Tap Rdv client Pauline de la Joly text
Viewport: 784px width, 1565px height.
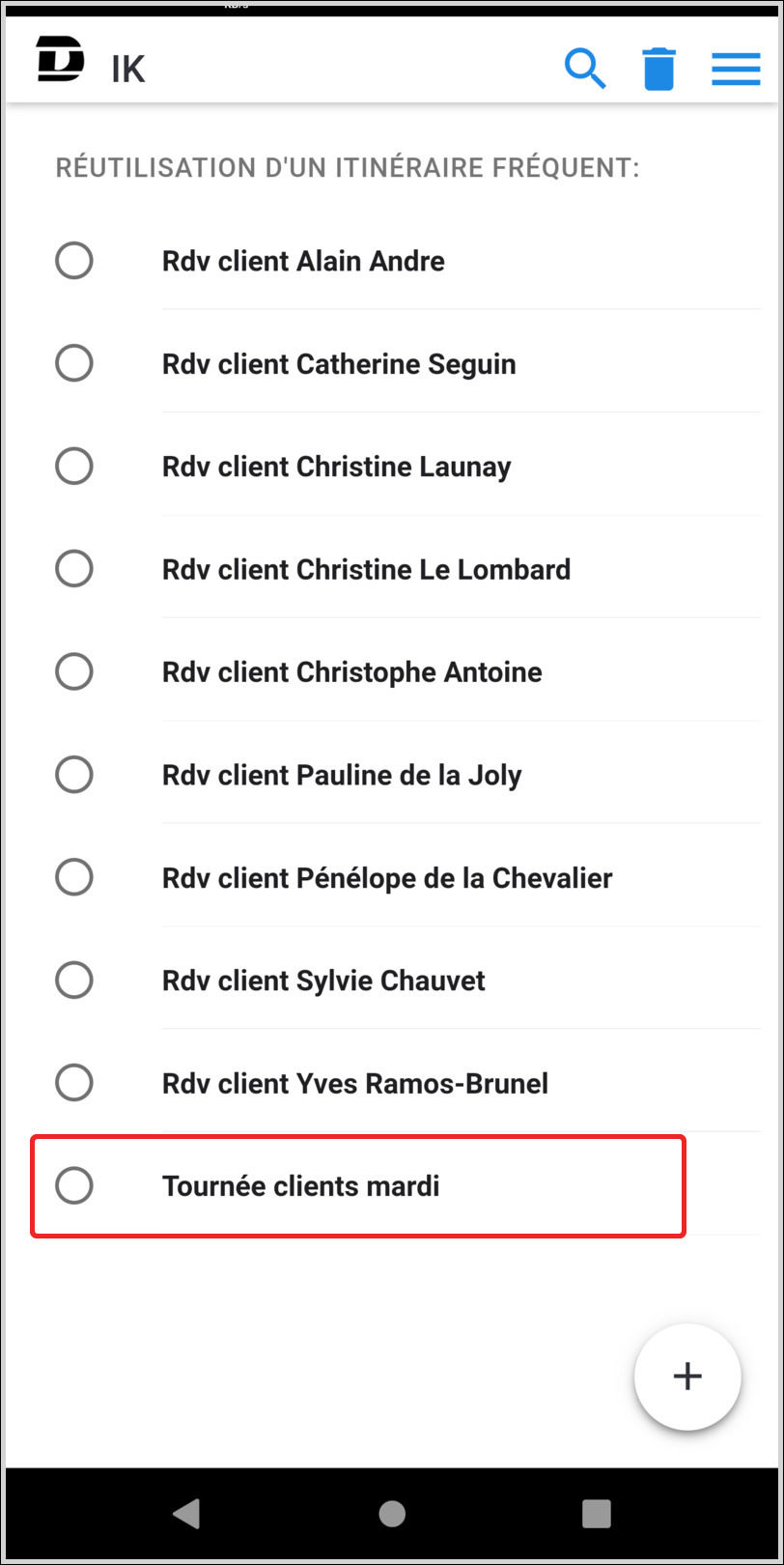point(342,775)
